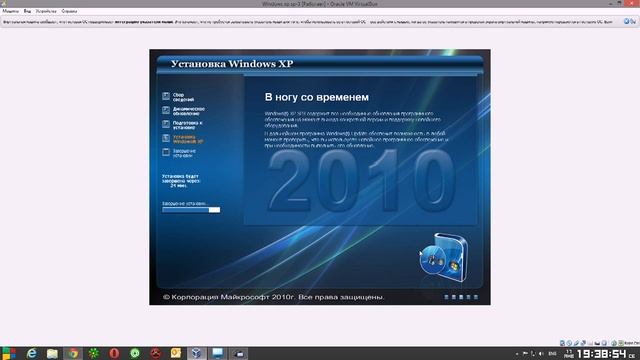Click the 'Подготовка к установке' setup step
The width and height of the screenshot is (640, 360).
(182, 125)
